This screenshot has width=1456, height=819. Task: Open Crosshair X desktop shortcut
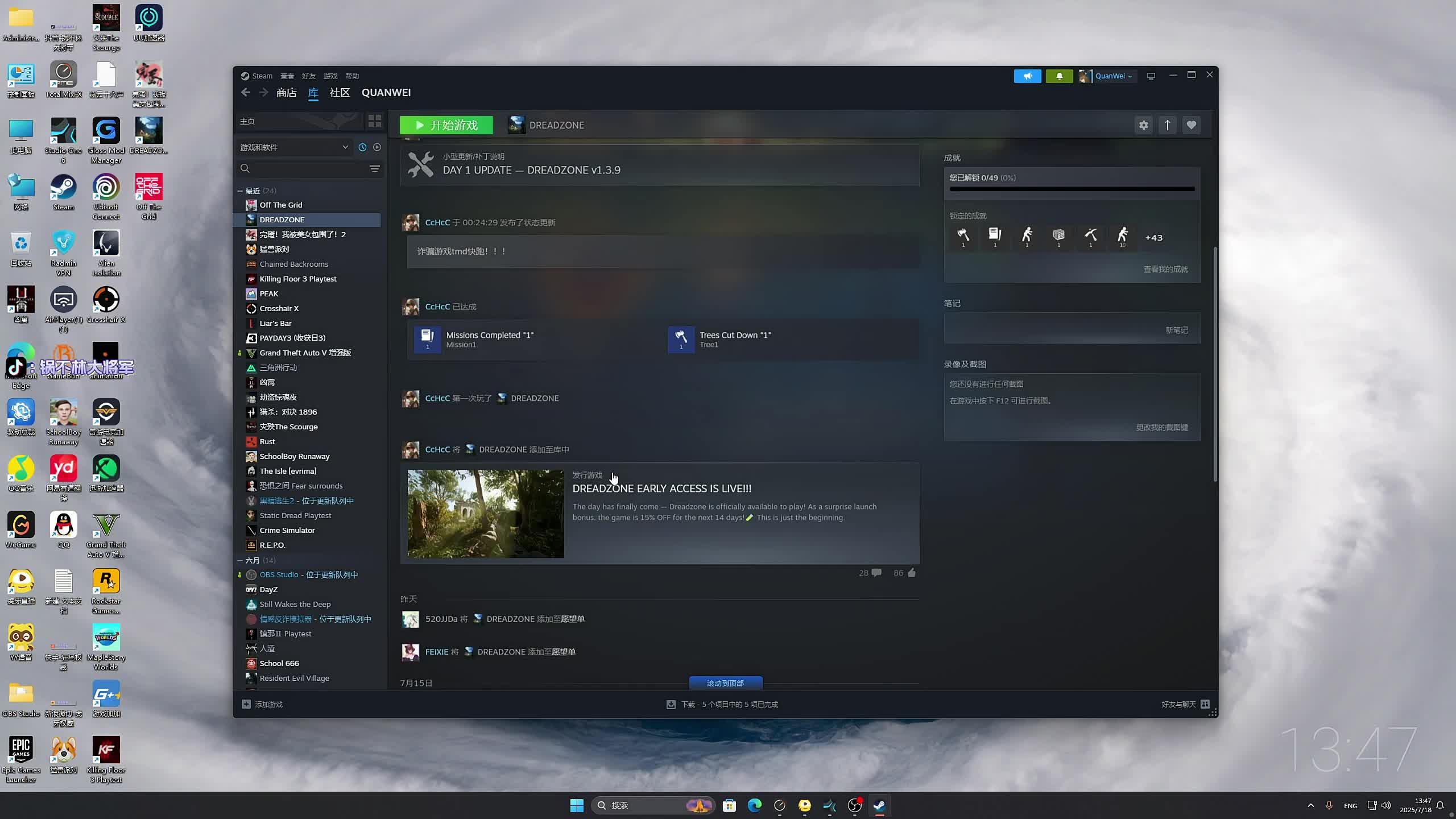(106, 305)
